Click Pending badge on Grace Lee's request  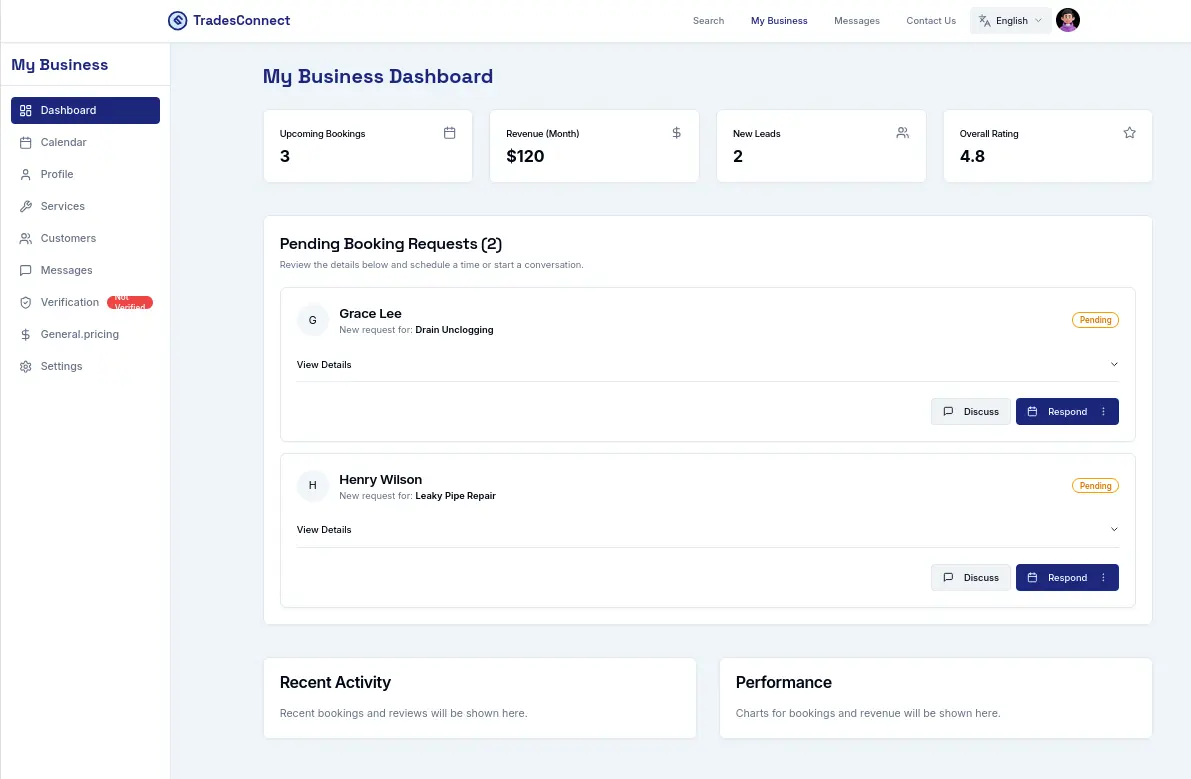[x=1095, y=320]
